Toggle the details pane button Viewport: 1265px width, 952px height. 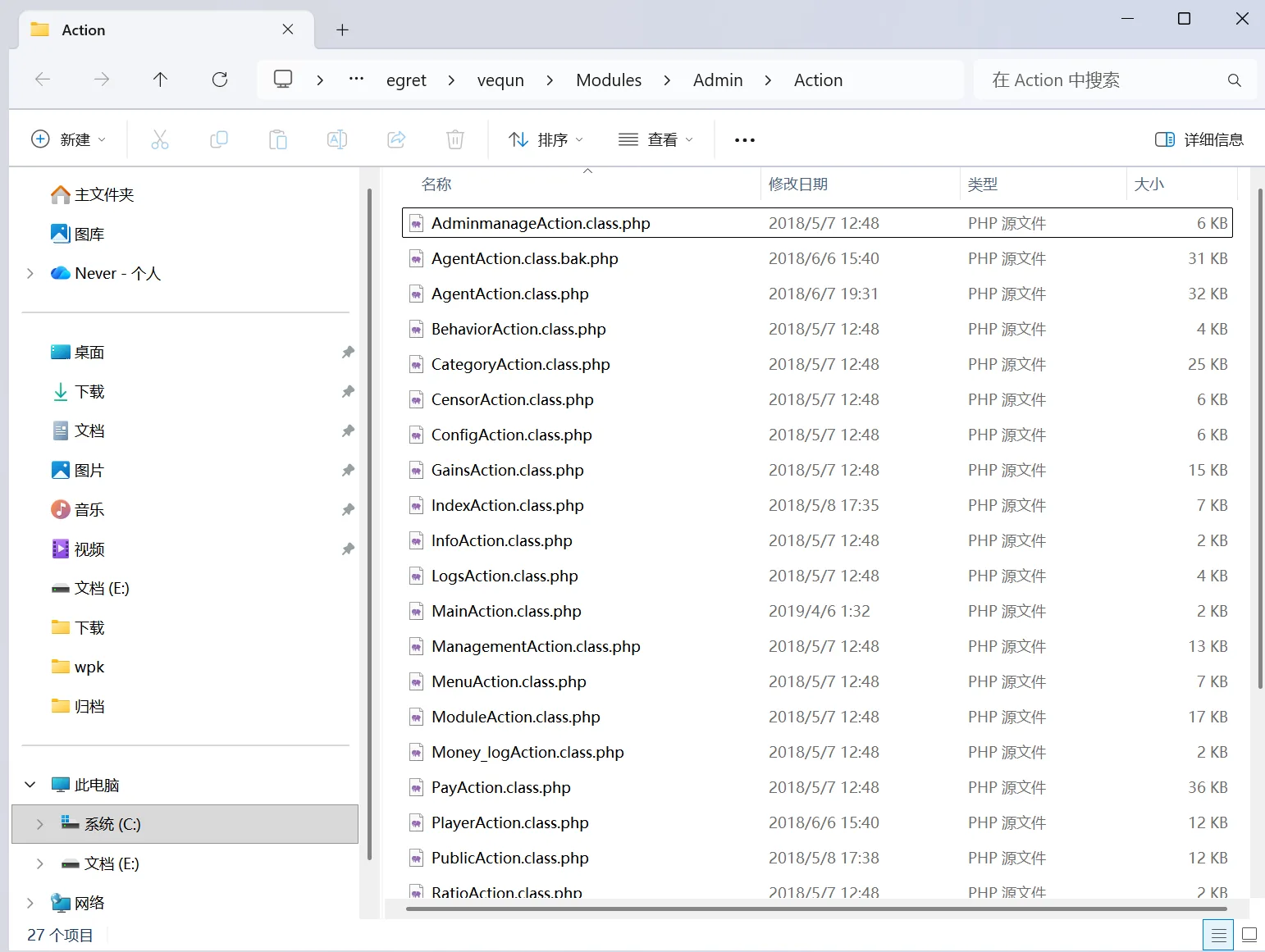point(1199,139)
